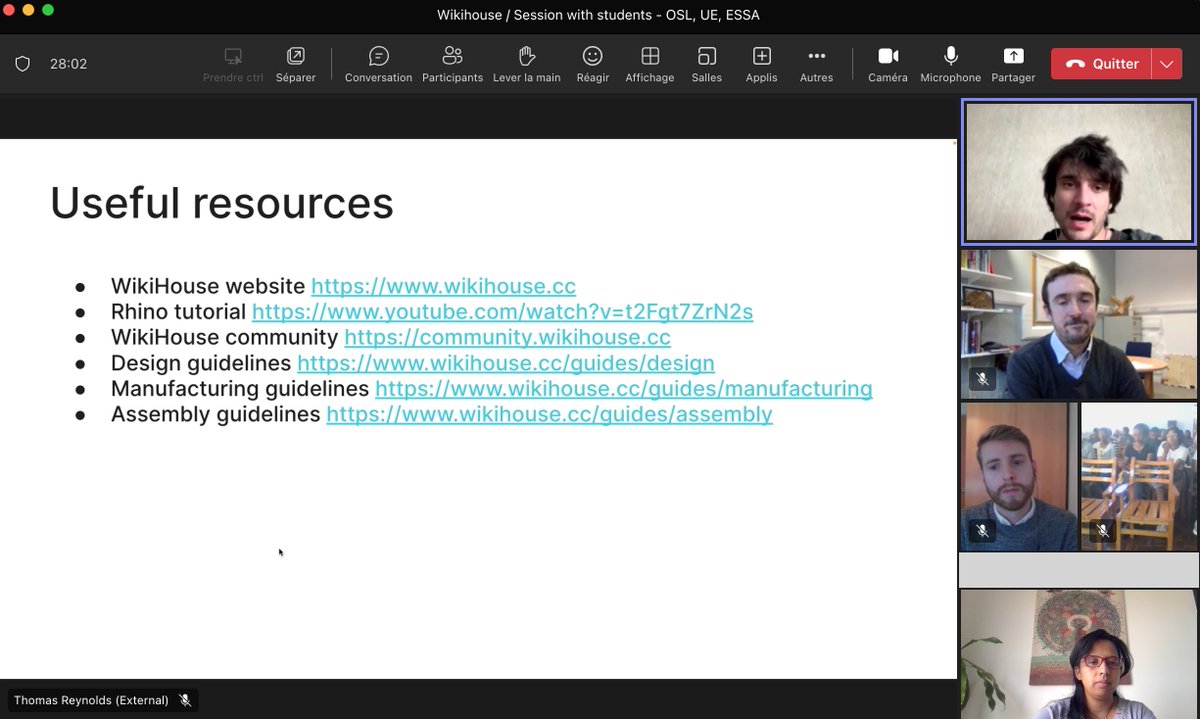The image size is (1200, 719).
Task: Click the Useful resources slide title
Action: [x=222, y=203]
